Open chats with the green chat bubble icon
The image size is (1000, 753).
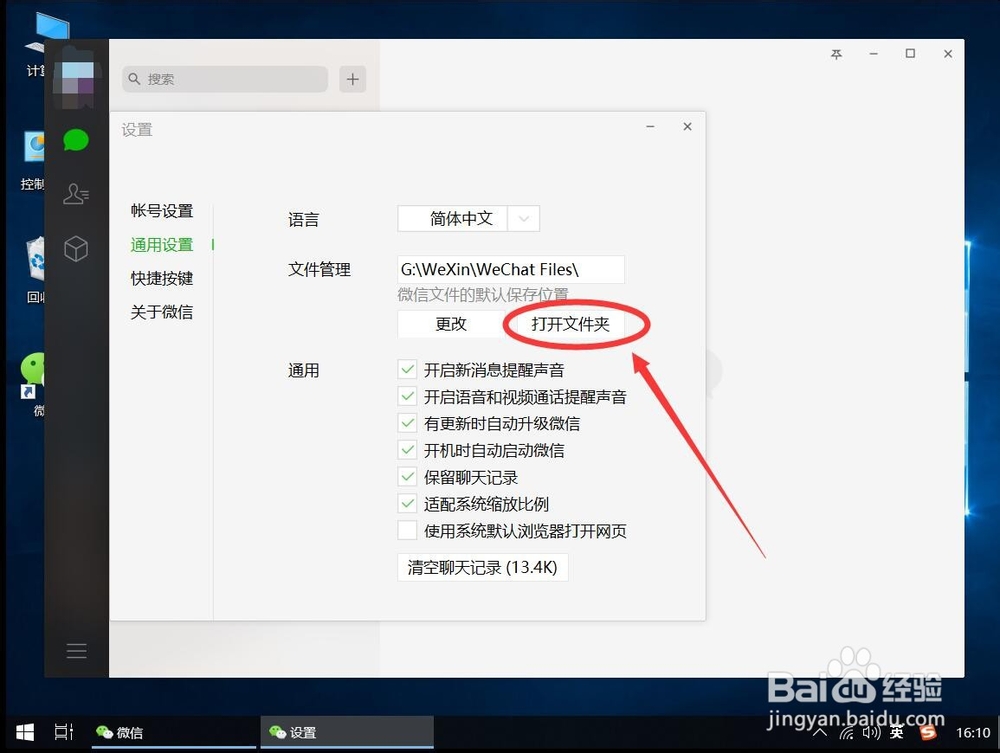click(x=76, y=140)
